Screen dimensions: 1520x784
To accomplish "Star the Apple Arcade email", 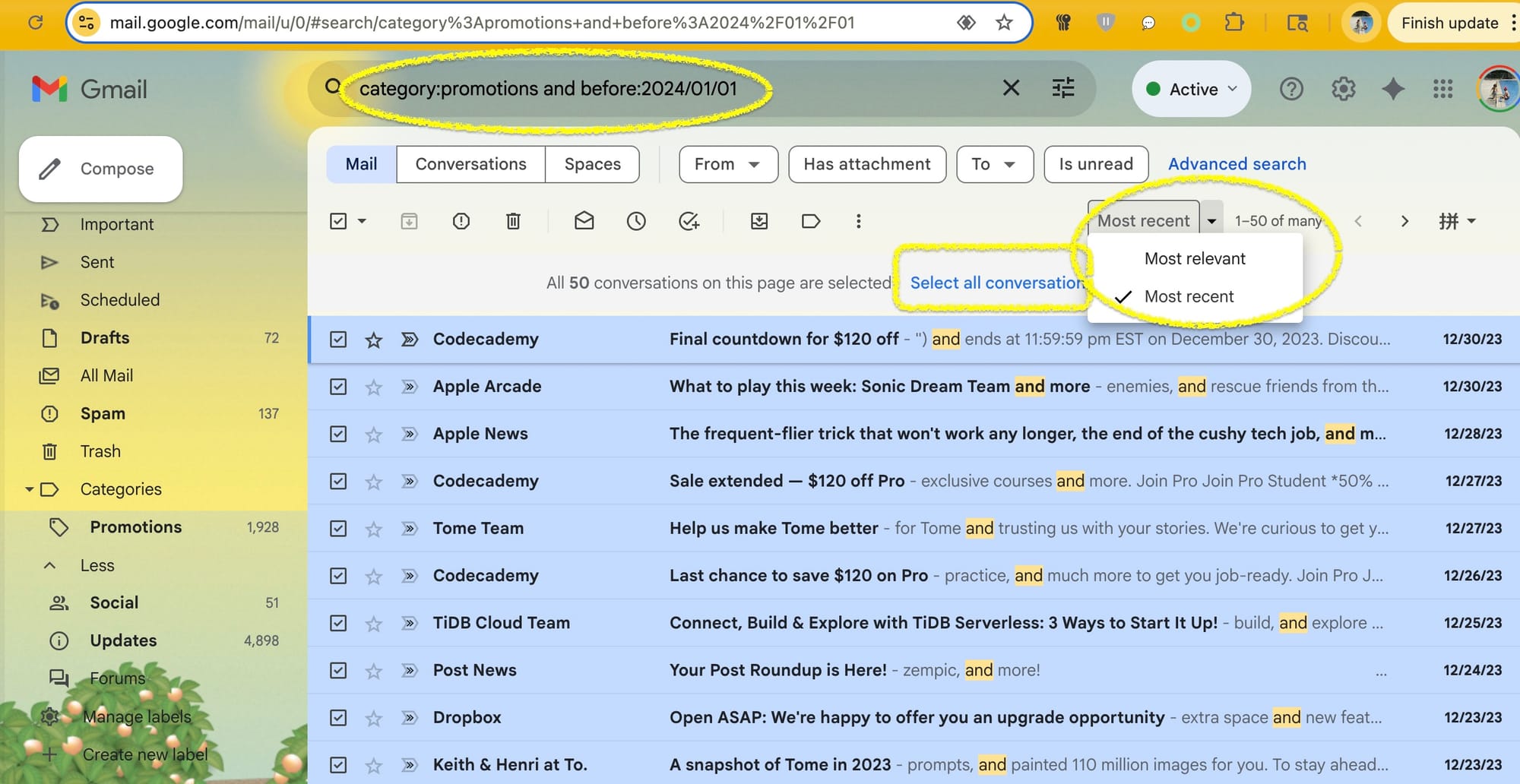I will point(373,387).
